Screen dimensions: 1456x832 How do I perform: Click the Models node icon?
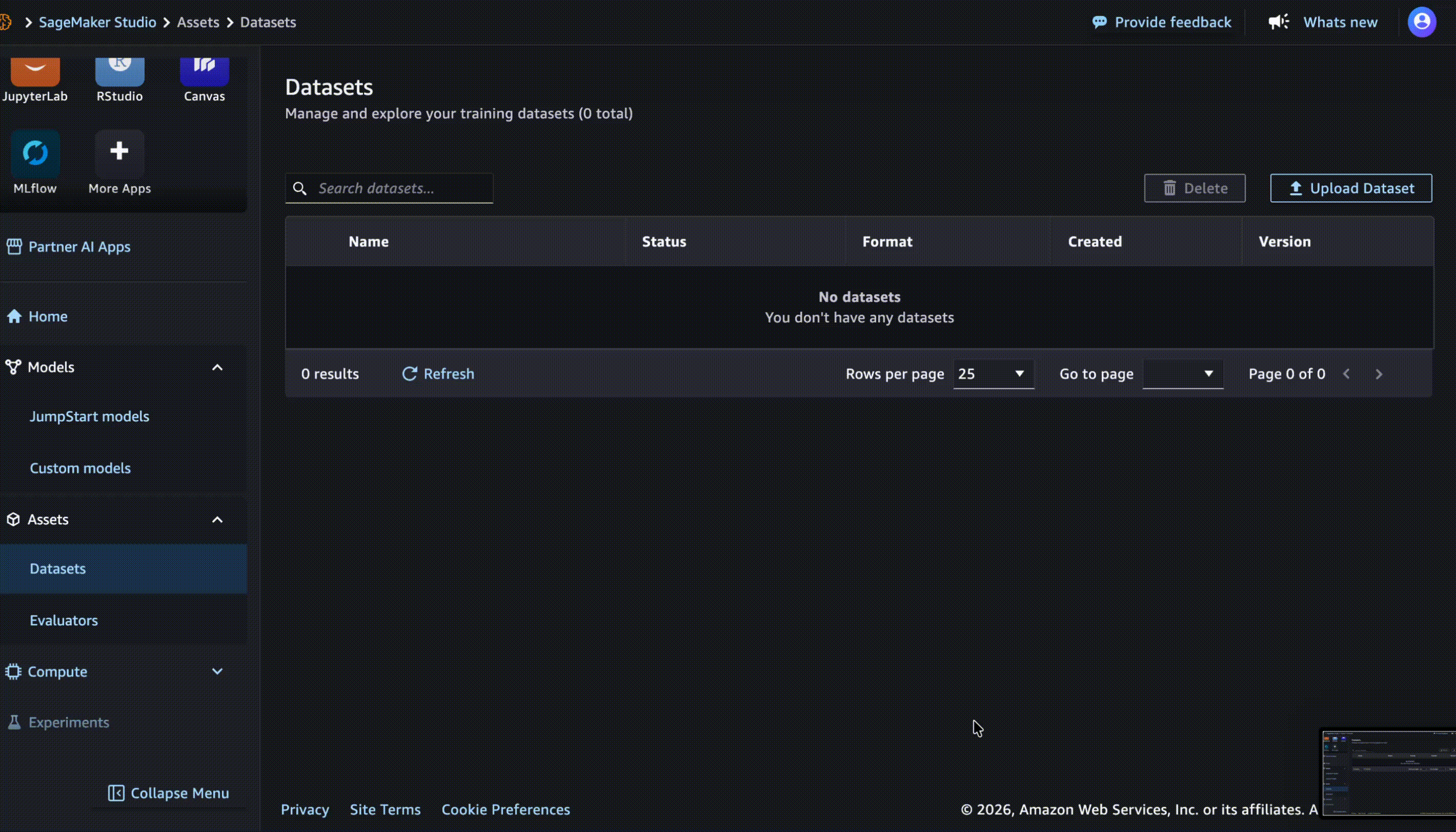(13, 367)
